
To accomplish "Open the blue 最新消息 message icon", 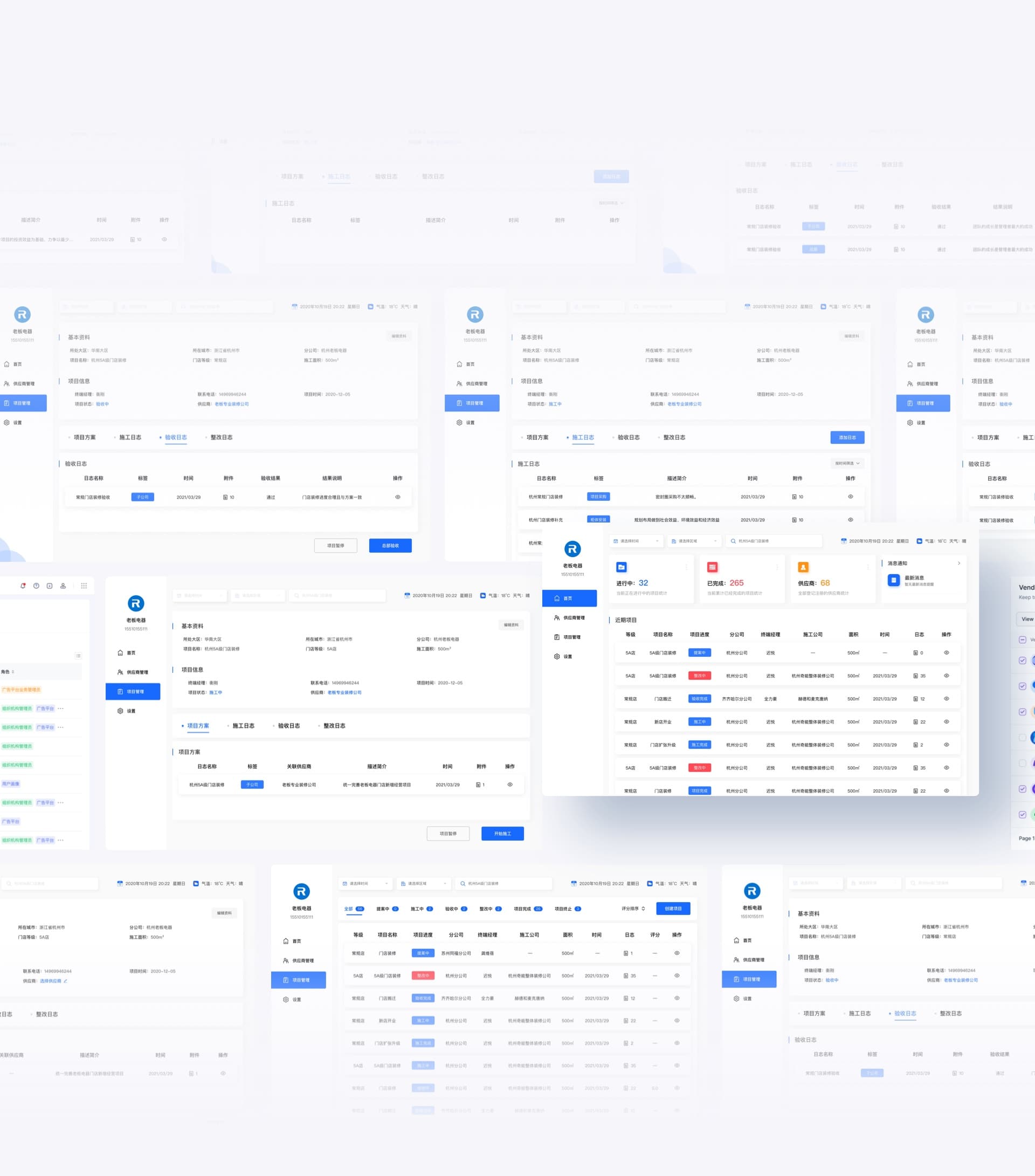I will click(893, 580).
